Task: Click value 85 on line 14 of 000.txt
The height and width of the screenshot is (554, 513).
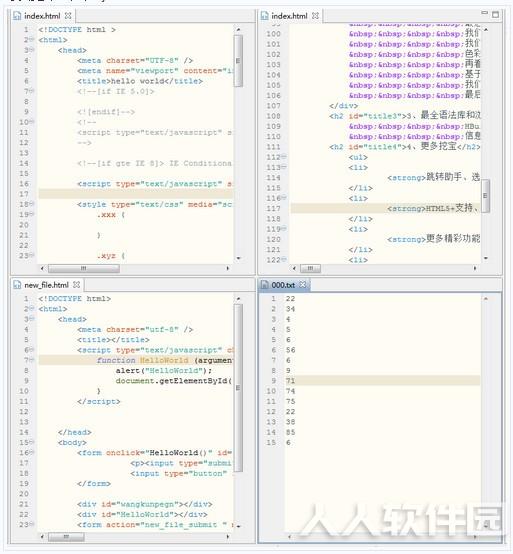Action: (290, 432)
